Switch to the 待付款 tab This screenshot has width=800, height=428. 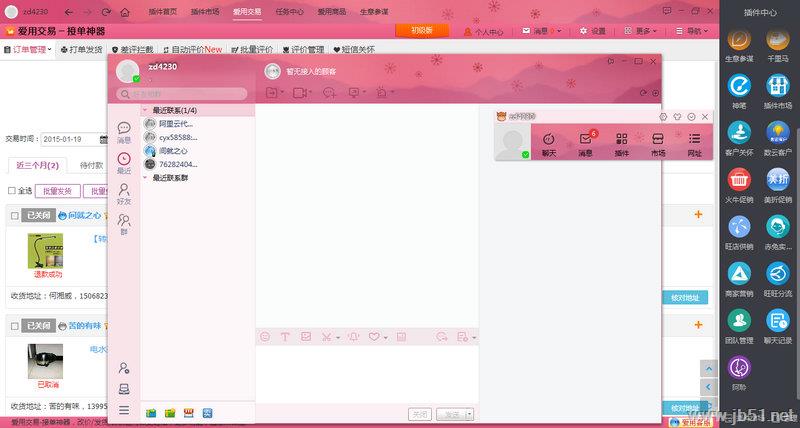point(91,164)
